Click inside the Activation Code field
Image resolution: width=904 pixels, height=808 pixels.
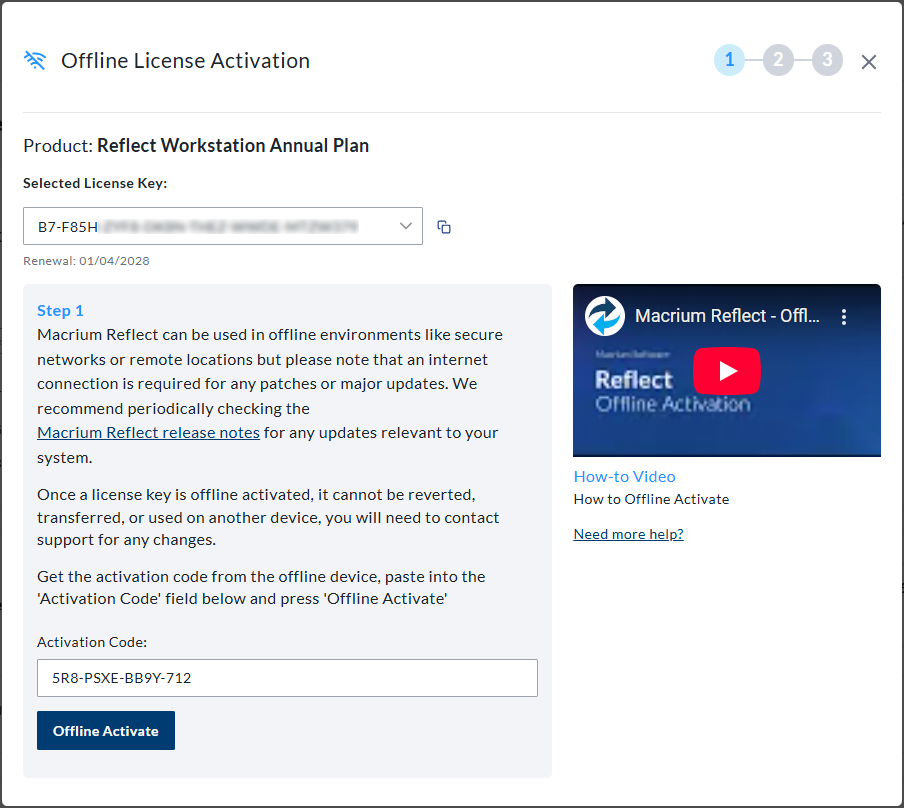click(x=288, y=678)
